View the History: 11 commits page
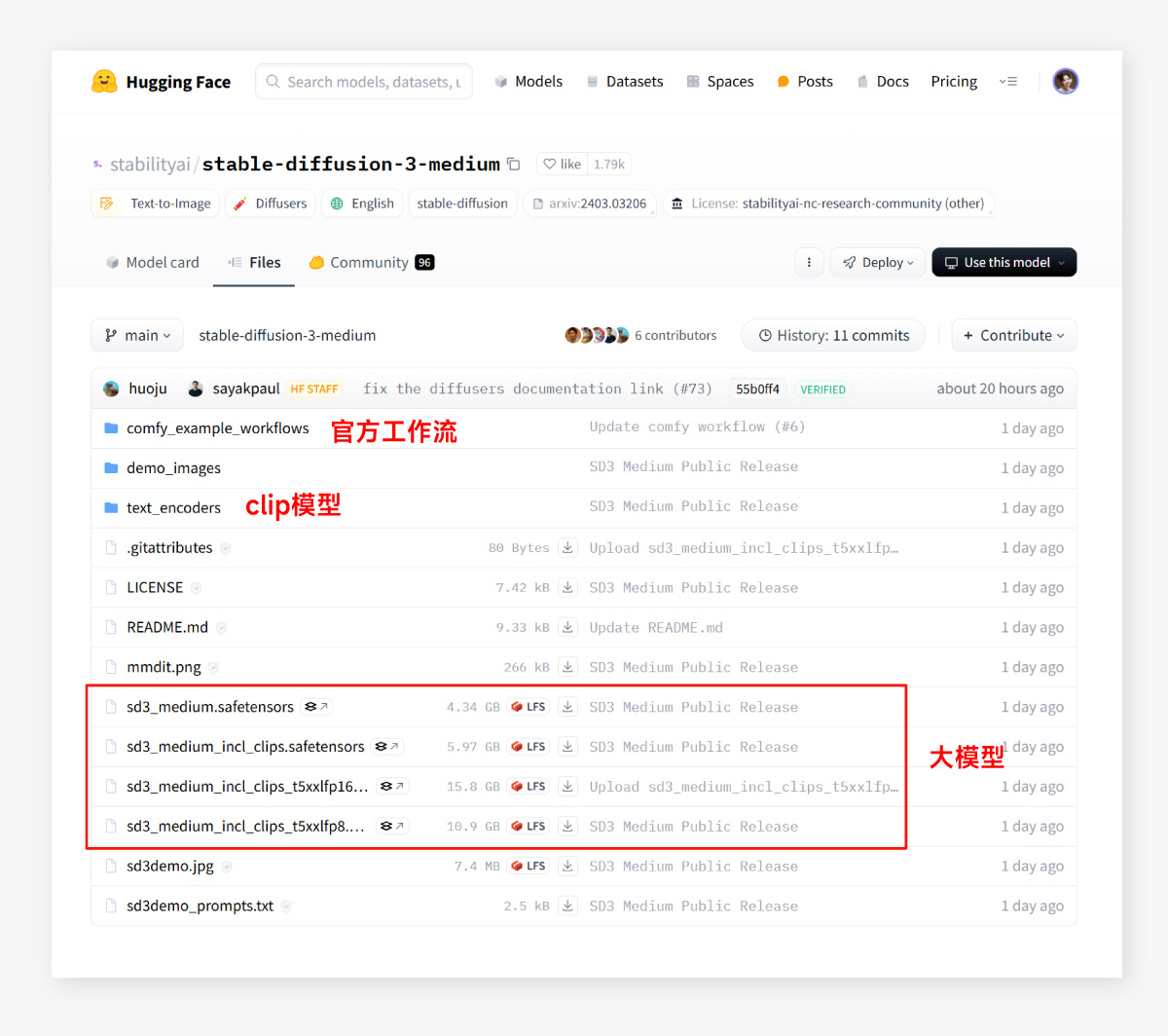This screenshot has height=1036, width=1168. (833, 335)
